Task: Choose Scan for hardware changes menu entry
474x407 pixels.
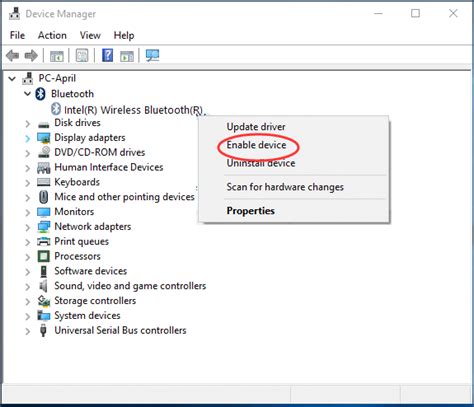Action: click(285, 187)
